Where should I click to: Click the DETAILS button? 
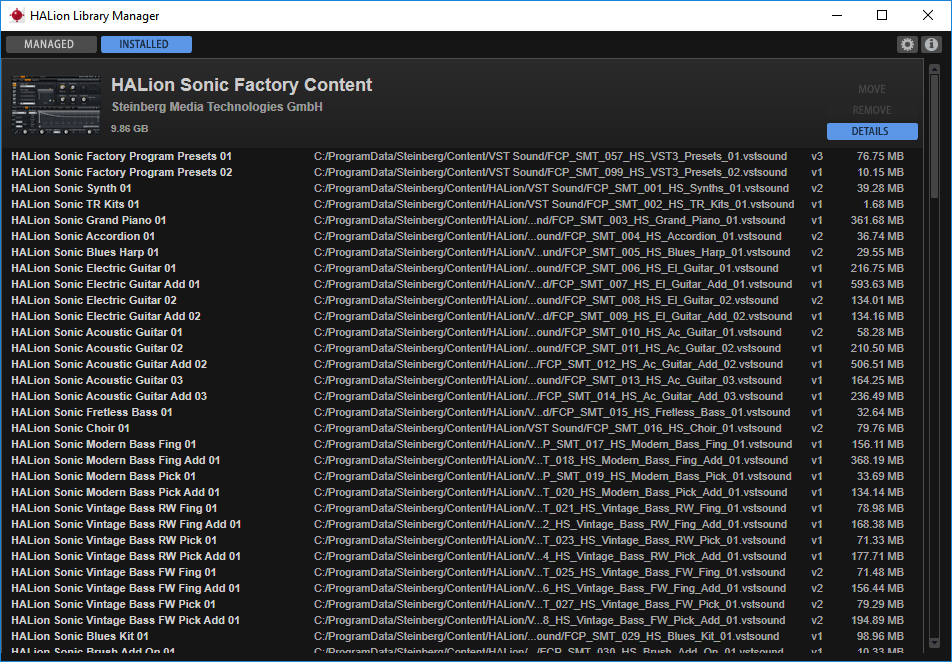point(872,131)
